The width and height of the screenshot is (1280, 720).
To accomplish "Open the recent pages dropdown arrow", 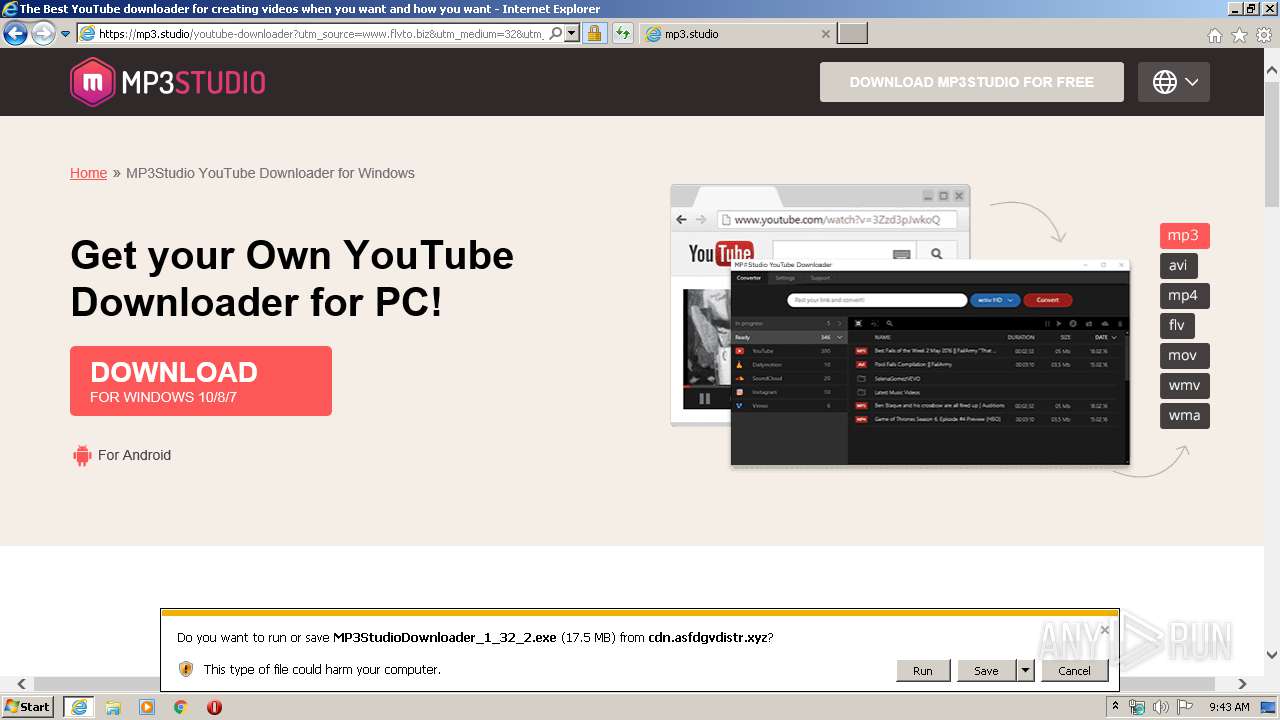I will click(x=65, y=34).
